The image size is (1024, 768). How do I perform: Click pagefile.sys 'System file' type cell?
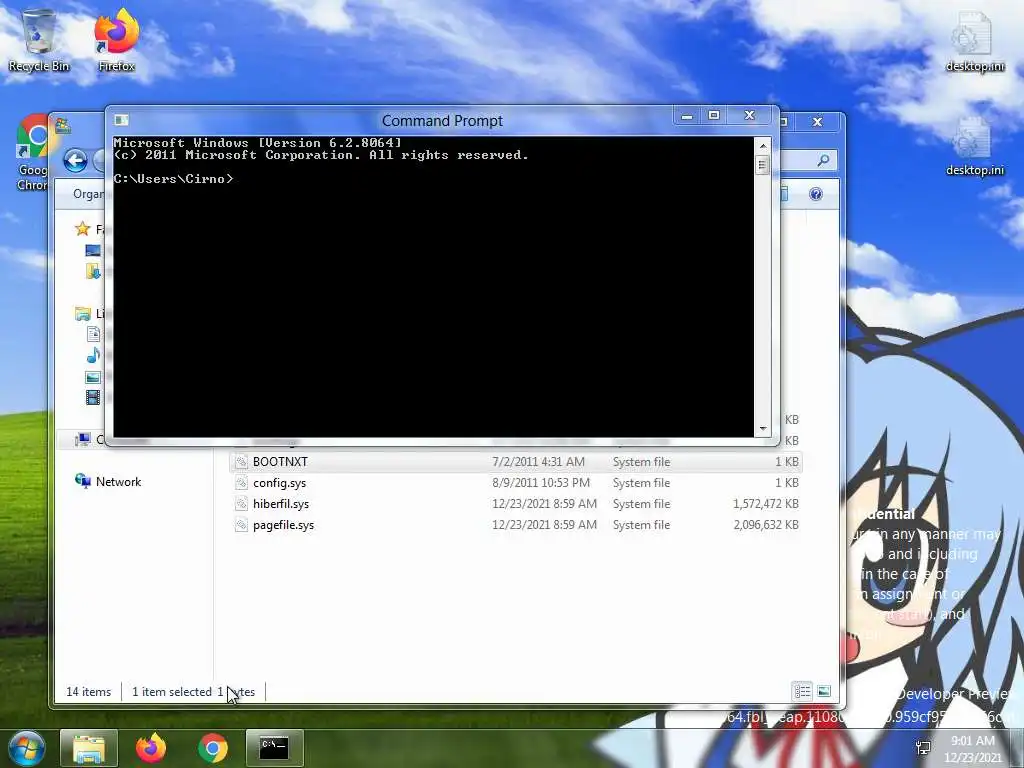click(641, 524)
